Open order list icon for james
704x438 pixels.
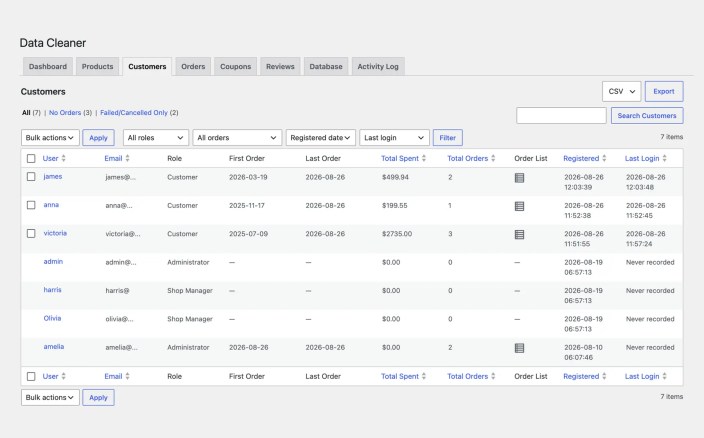(x=519, y=178)
